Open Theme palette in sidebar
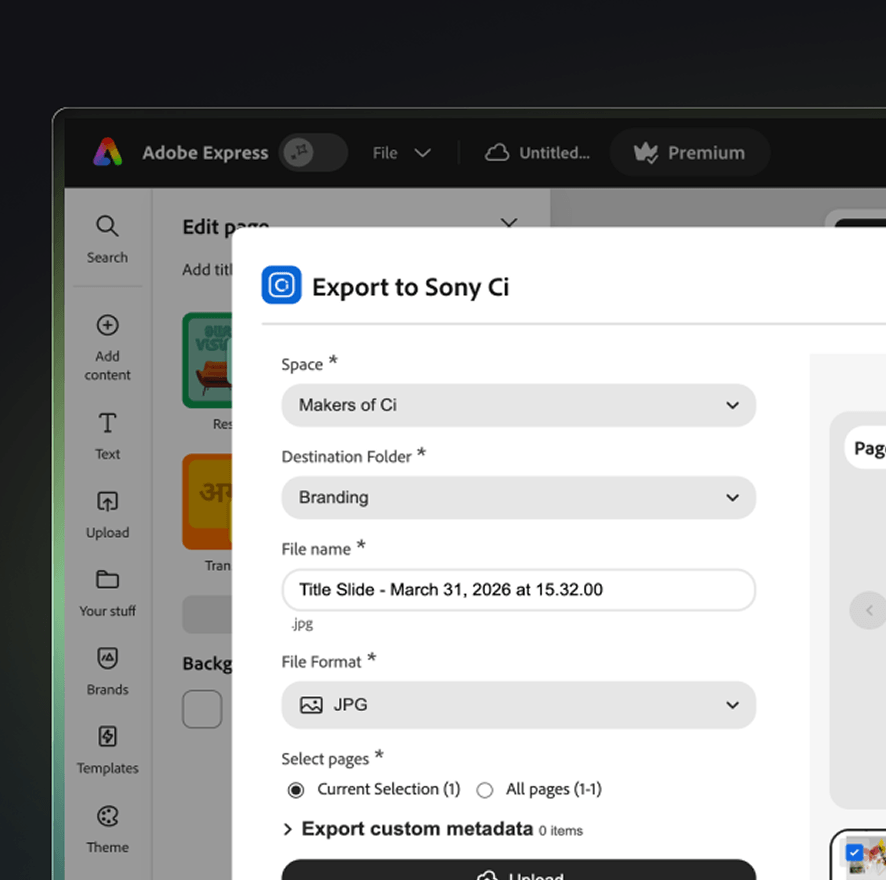The width and height of the screenshot is (886, 880). pos(107,829)
